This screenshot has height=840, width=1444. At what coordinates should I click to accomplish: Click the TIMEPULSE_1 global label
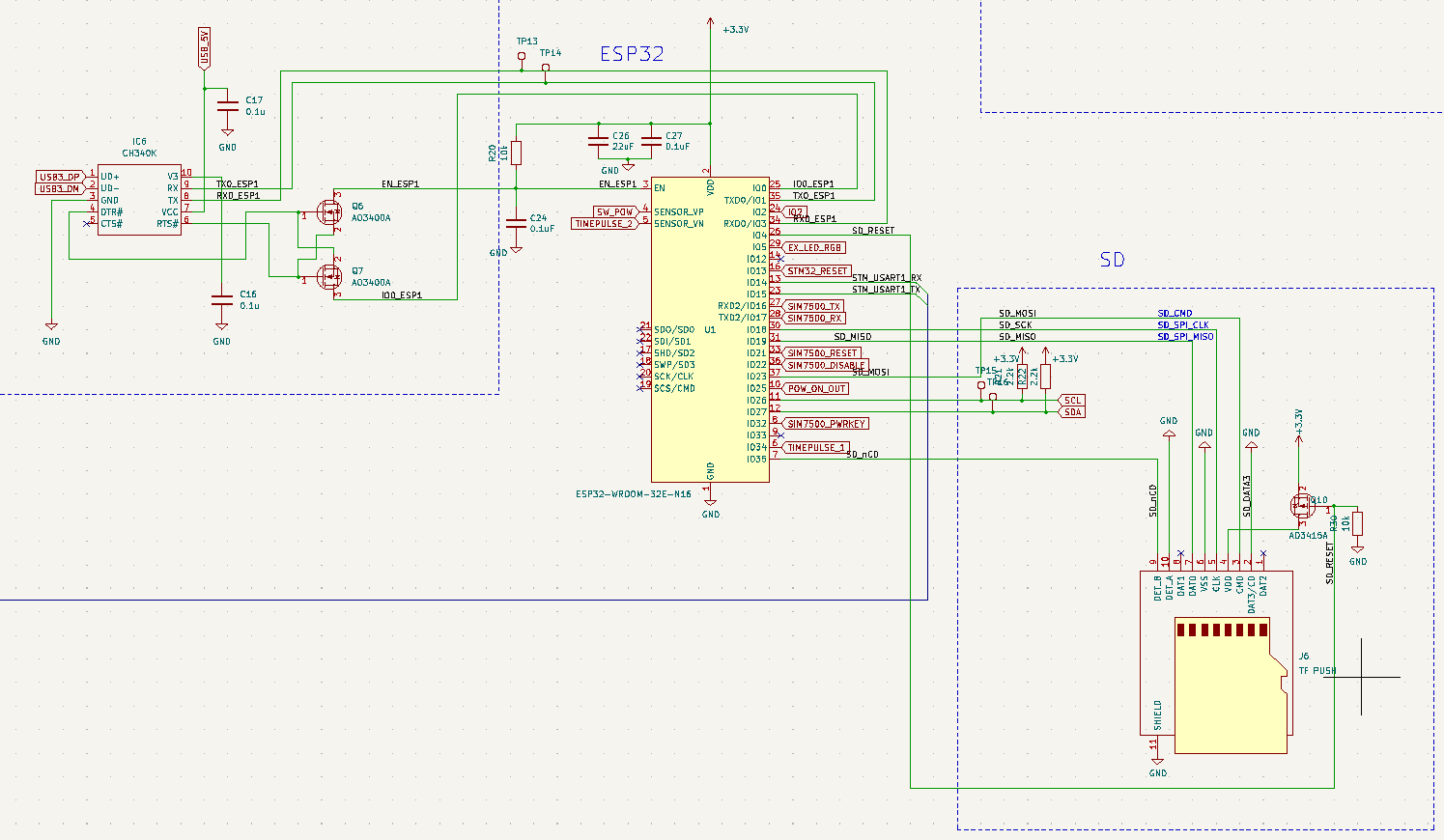(816, 447)
